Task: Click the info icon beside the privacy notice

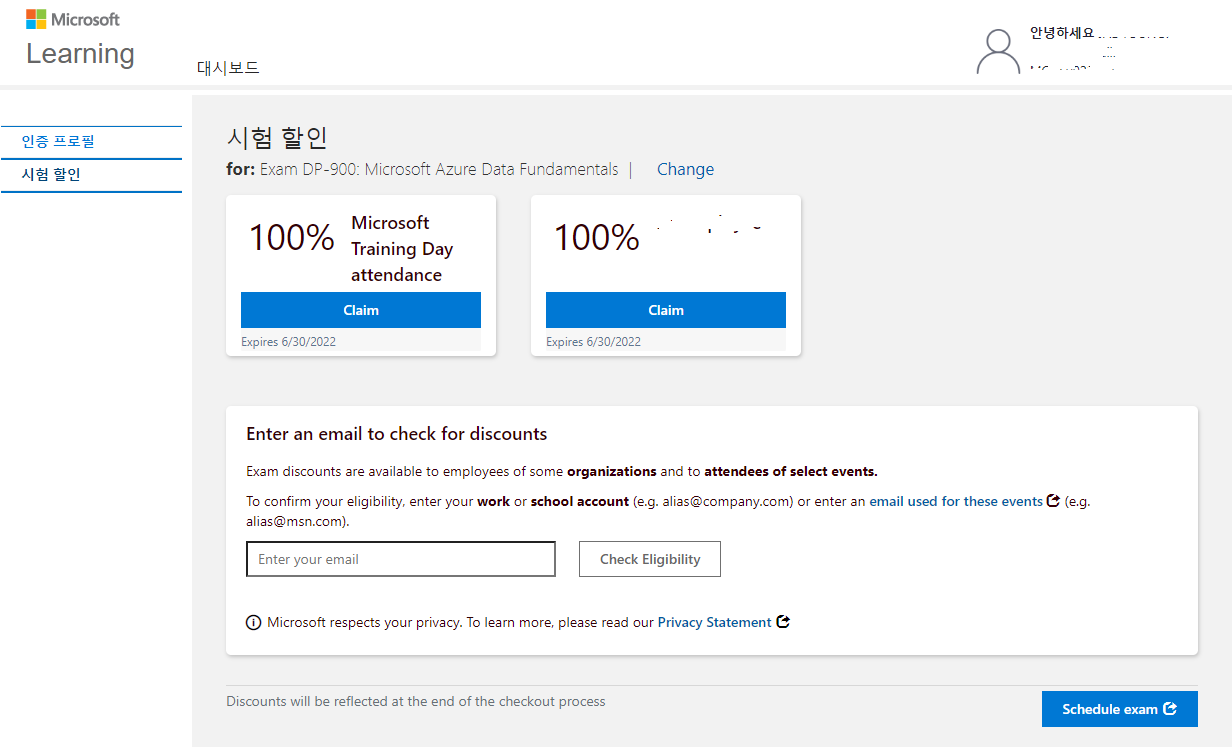Action: [254, 623]
